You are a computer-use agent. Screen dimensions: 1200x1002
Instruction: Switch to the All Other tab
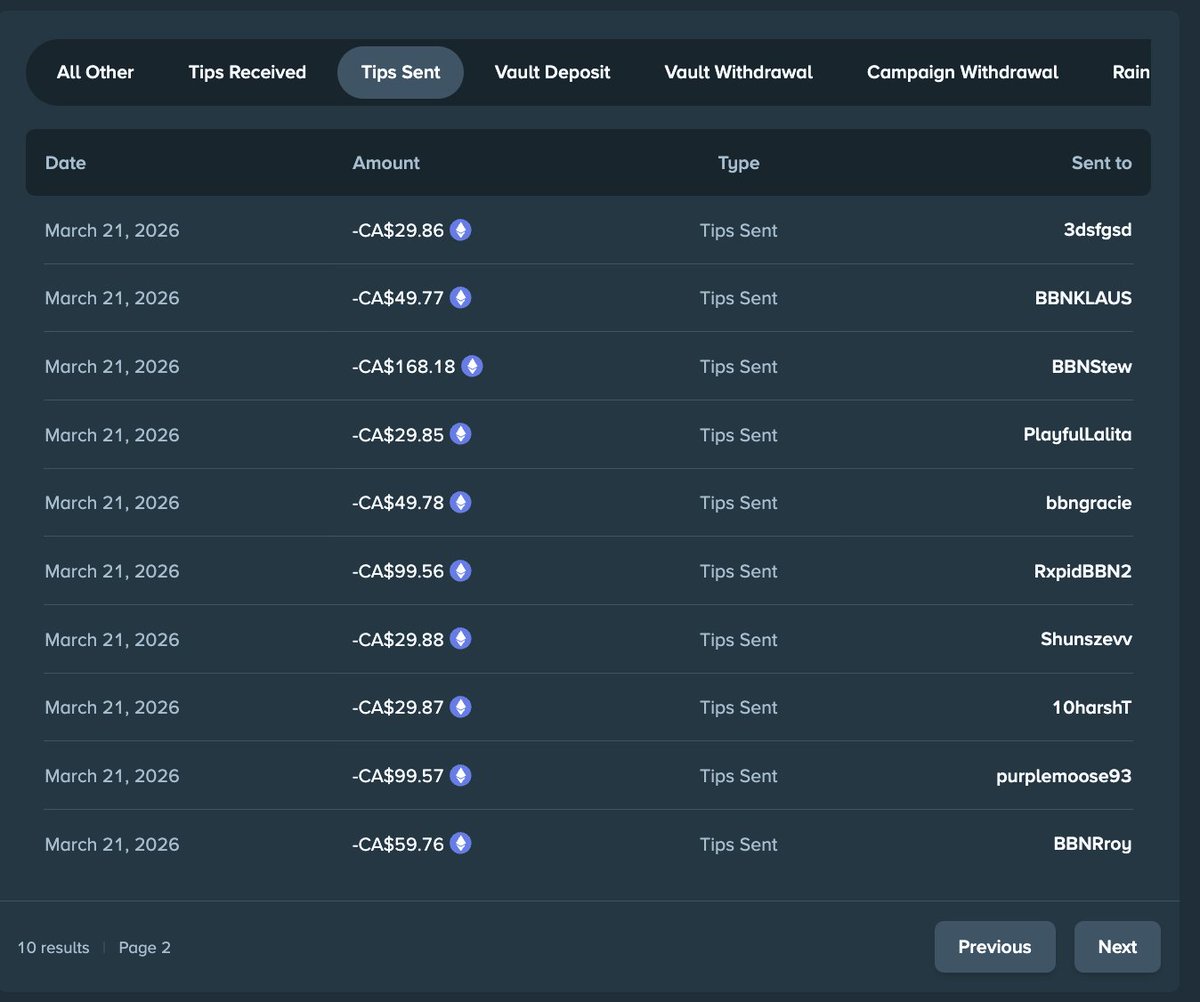pyautogui.click(x=95, y=72)
